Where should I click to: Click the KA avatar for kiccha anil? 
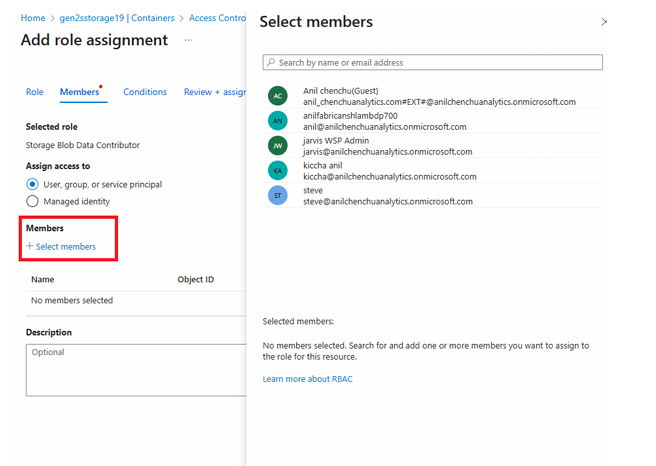(278, 171)
